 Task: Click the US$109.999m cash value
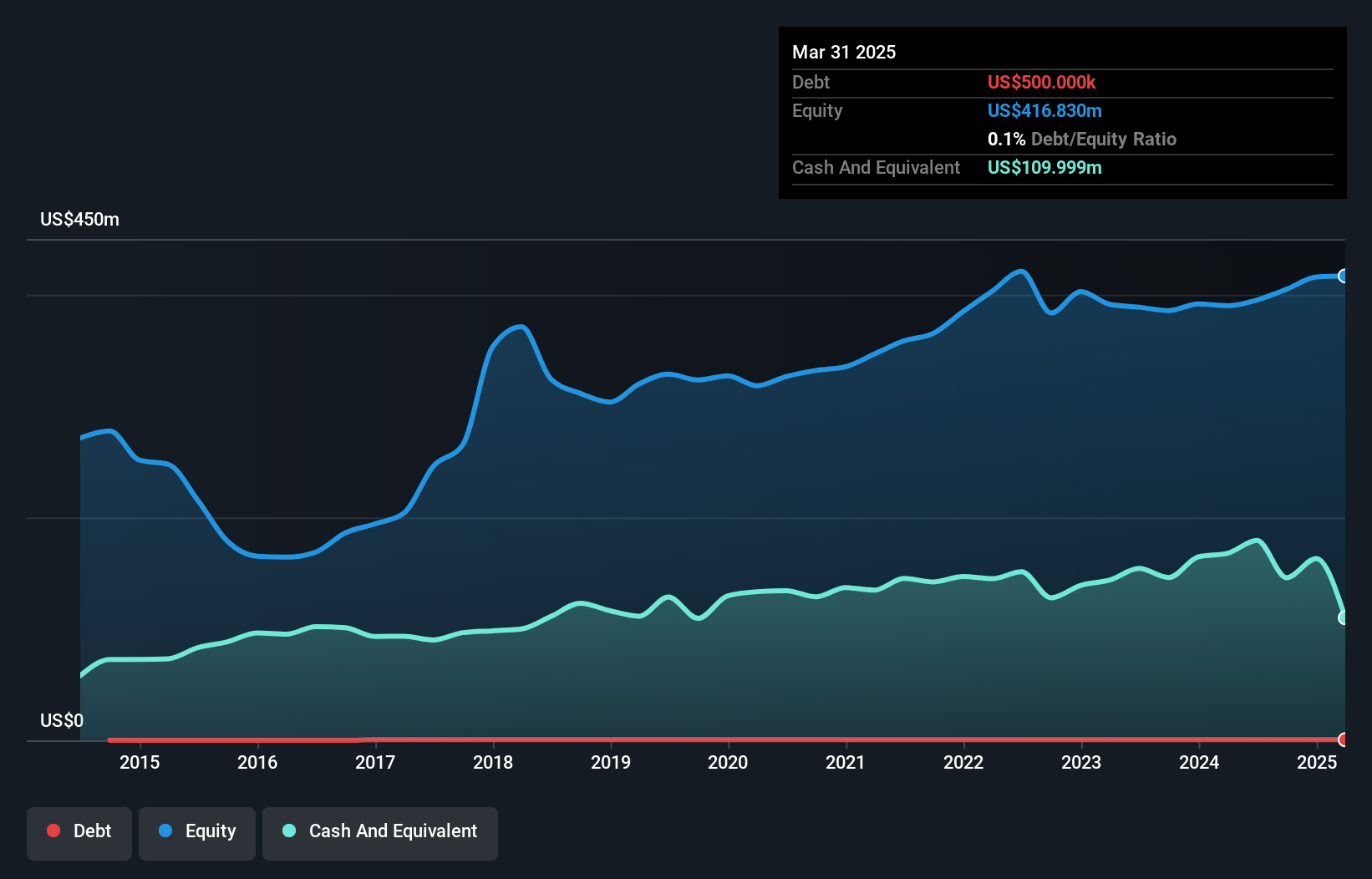click(x=1044, y=167)
